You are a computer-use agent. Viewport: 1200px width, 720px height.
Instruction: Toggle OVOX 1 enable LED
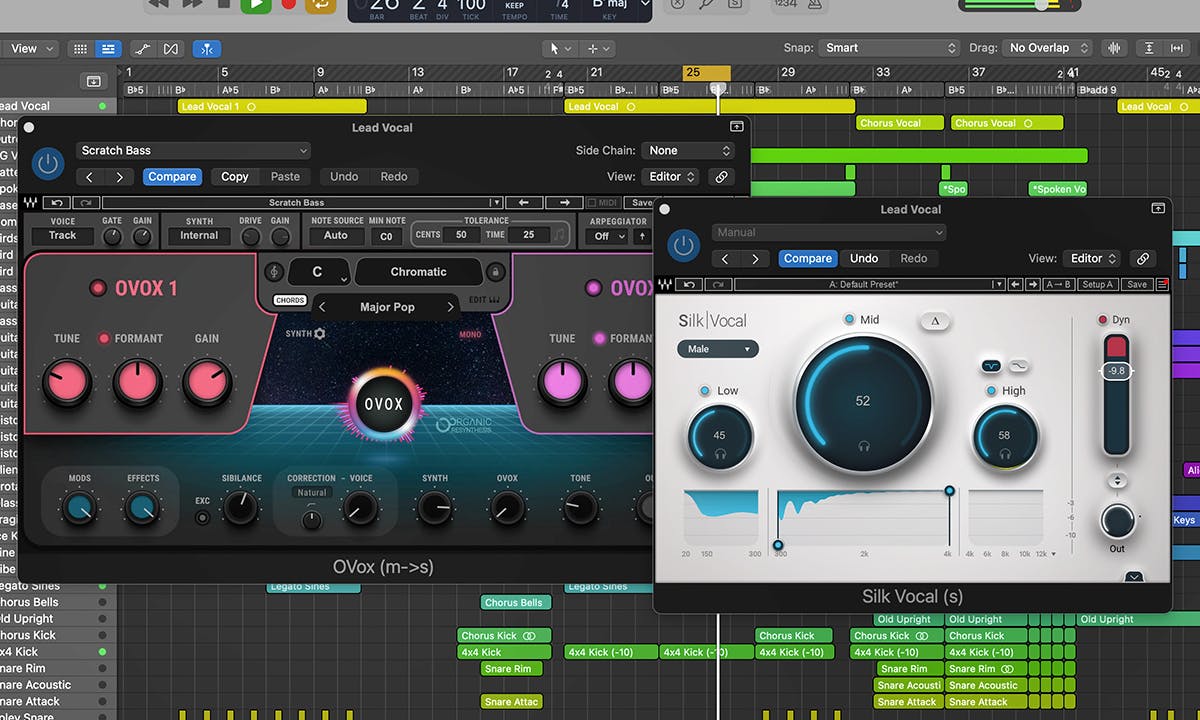pos(98,288)
